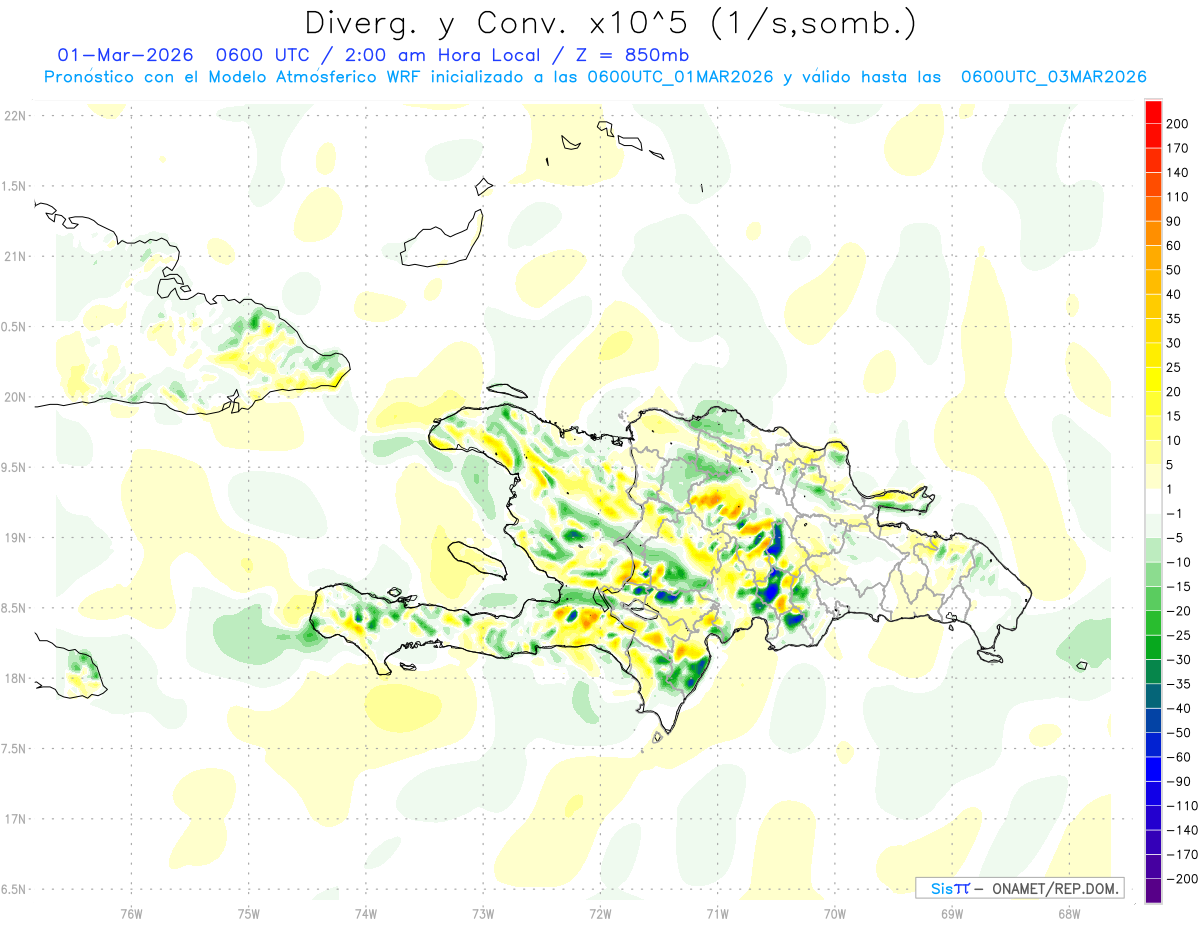Click the "71W" longitude label

point(717,913)
